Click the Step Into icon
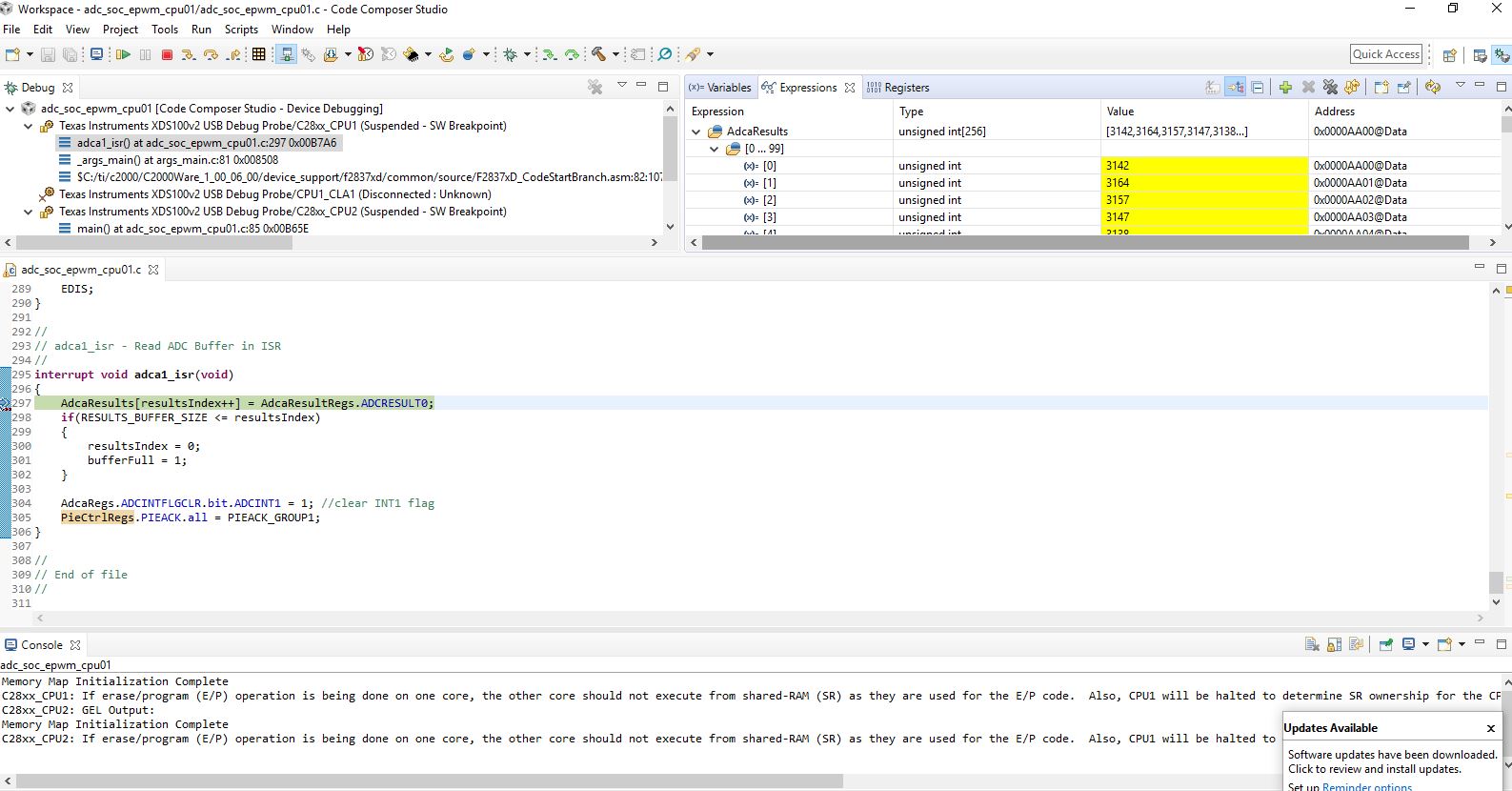This screenshot has width=1512, height=791. coord(189,54)
